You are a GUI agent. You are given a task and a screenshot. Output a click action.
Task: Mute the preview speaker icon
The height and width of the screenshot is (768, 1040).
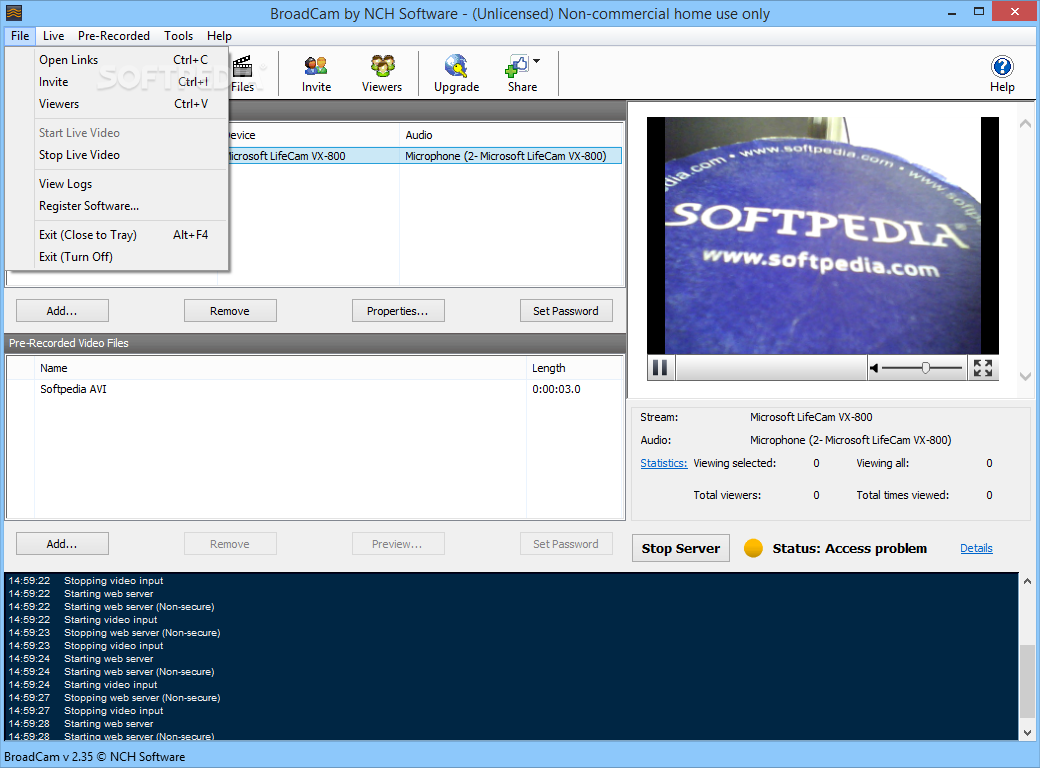(874, 368)
